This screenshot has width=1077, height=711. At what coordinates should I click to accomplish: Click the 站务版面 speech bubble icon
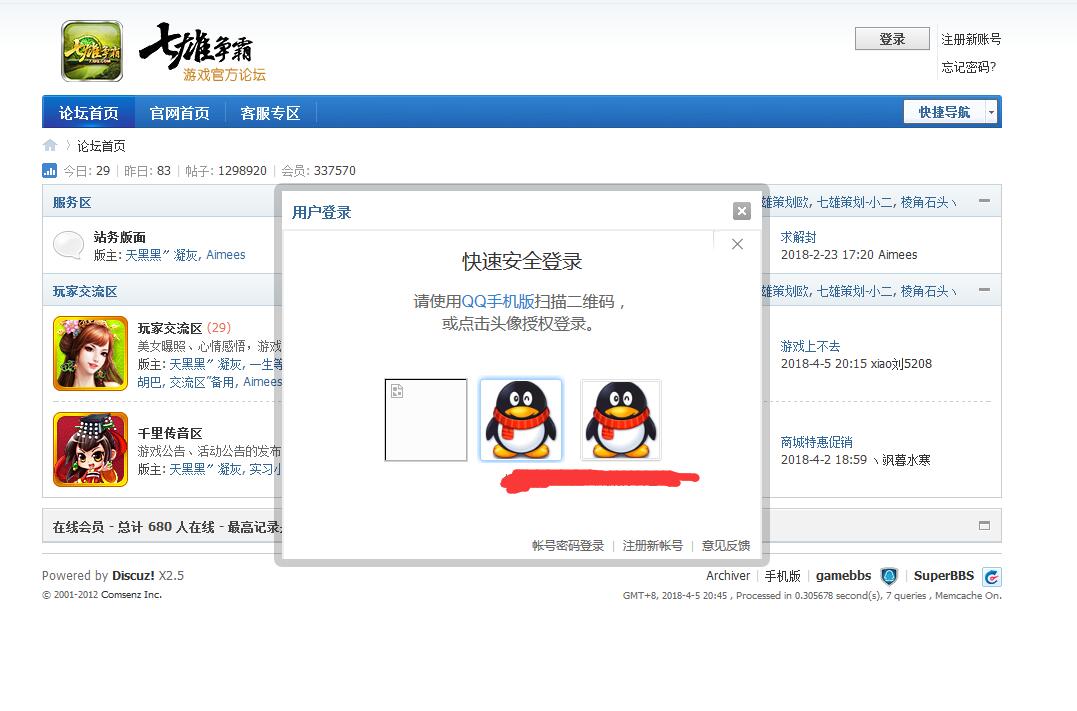69,245
